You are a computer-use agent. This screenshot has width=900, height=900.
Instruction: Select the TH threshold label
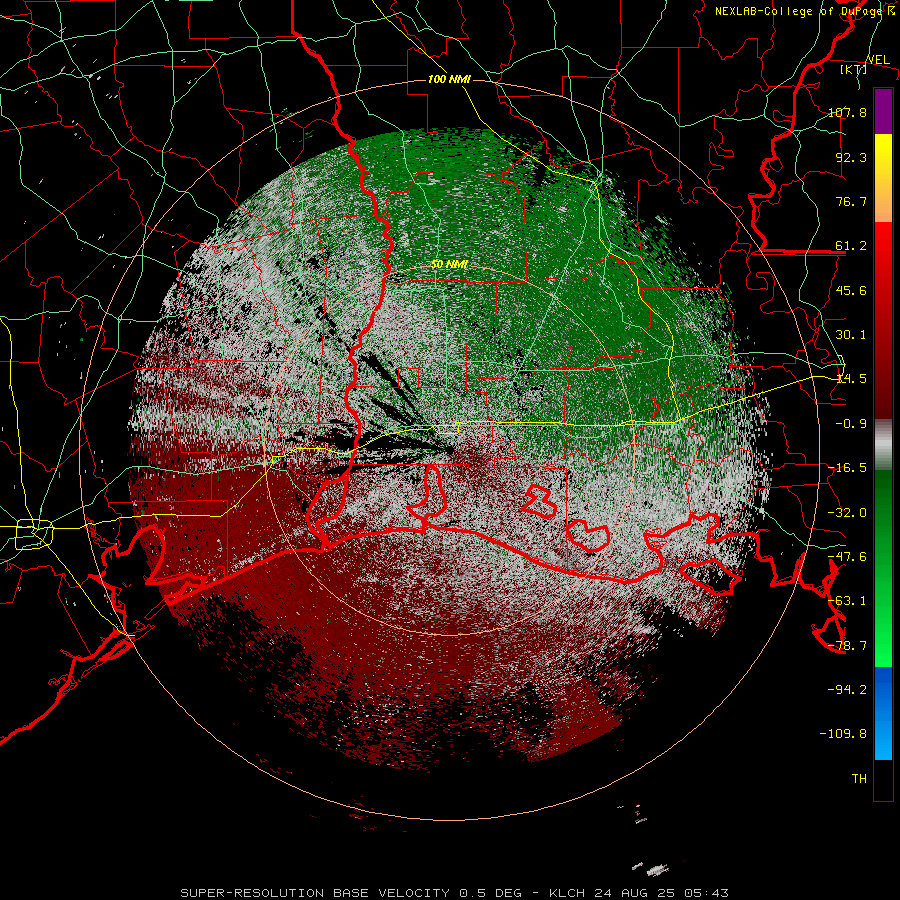tap(859, 779)
